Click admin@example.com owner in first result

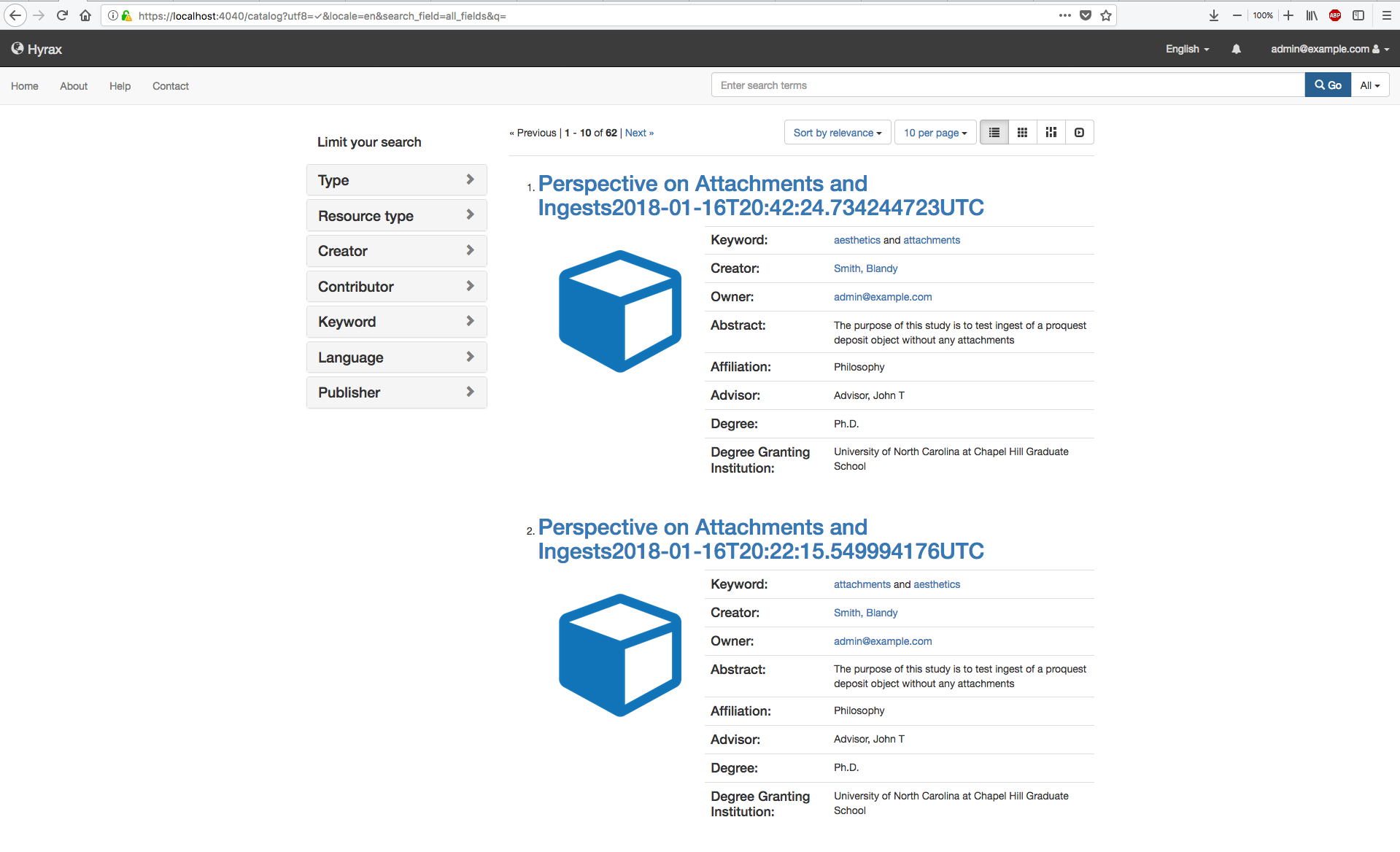pos(883,297)
